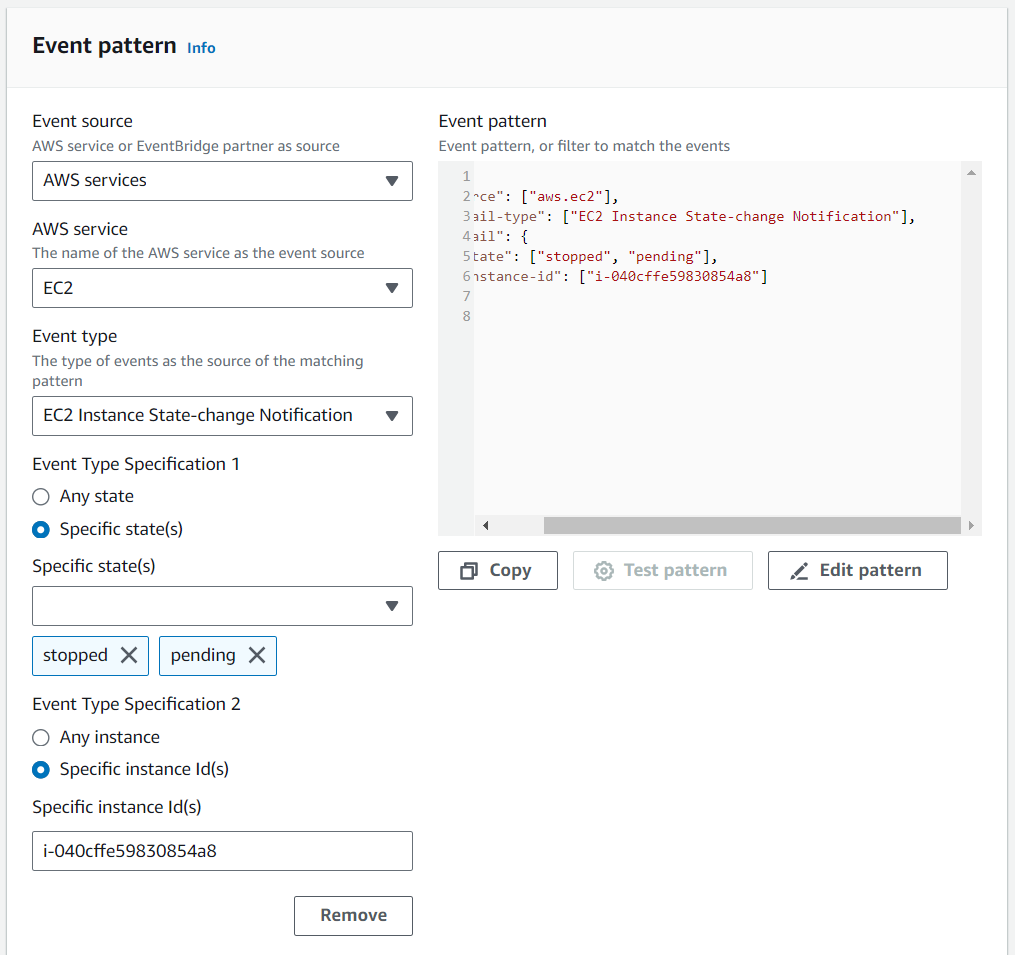1015x955 pixels.
Task: Click the Specific instance Id input field
Action: (x=222, y=851)
